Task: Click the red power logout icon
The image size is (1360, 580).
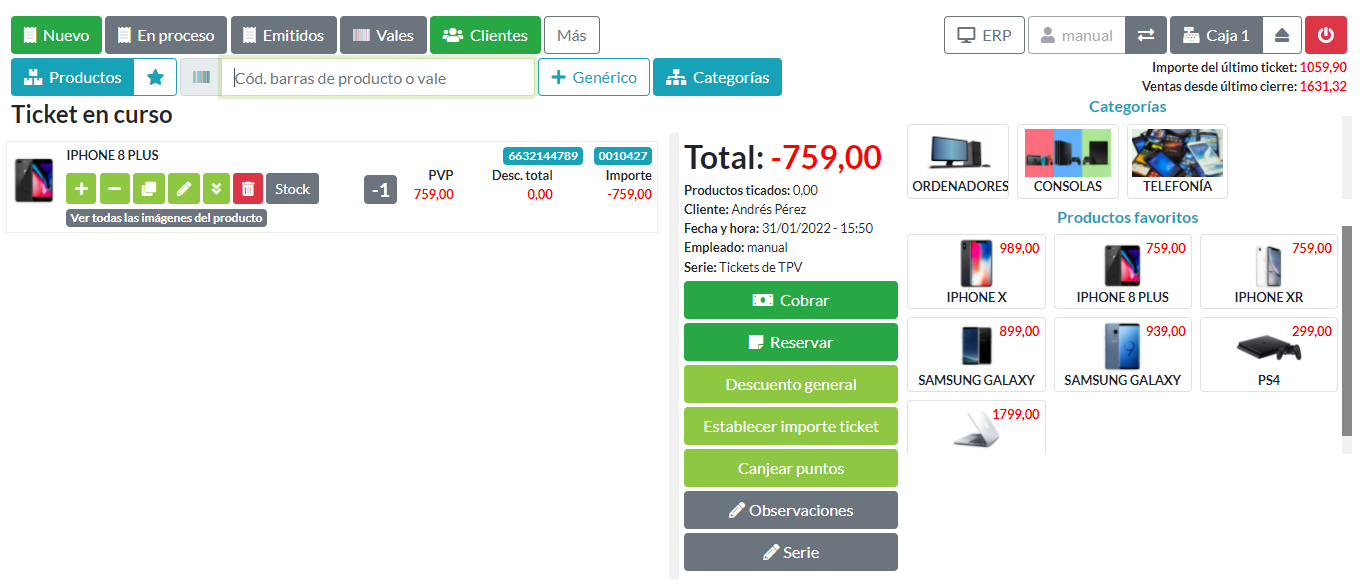Action: (x=1326, y=35)
